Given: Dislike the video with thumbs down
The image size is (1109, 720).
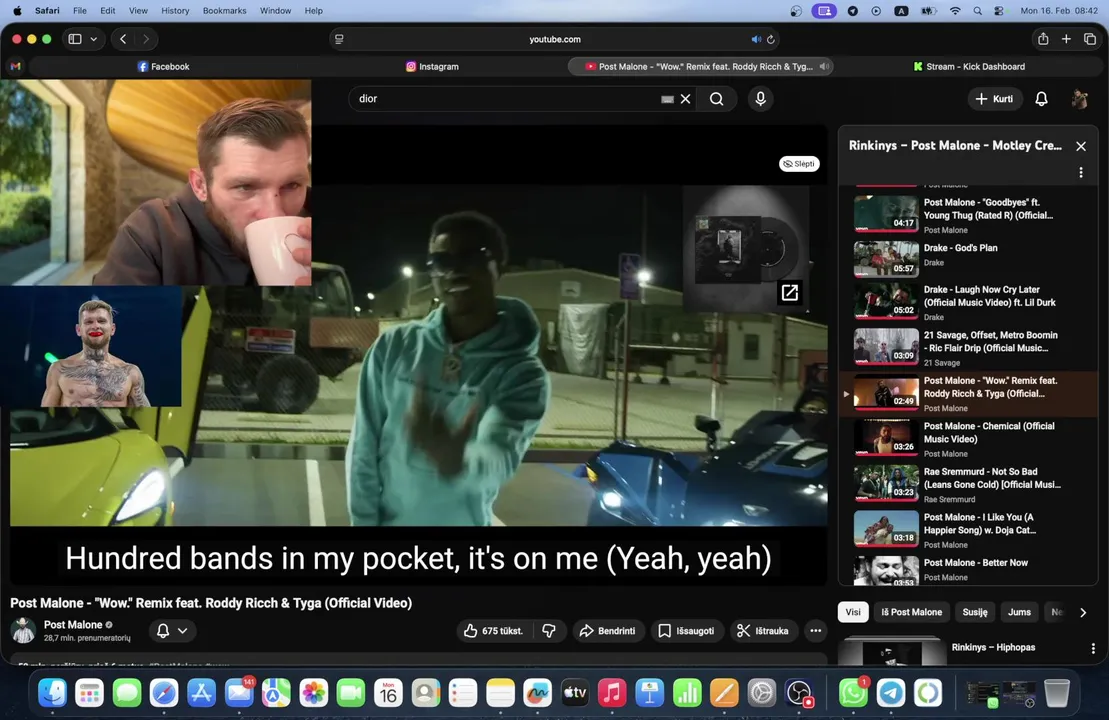Looking at the screenshot, I should pos(550,631).
